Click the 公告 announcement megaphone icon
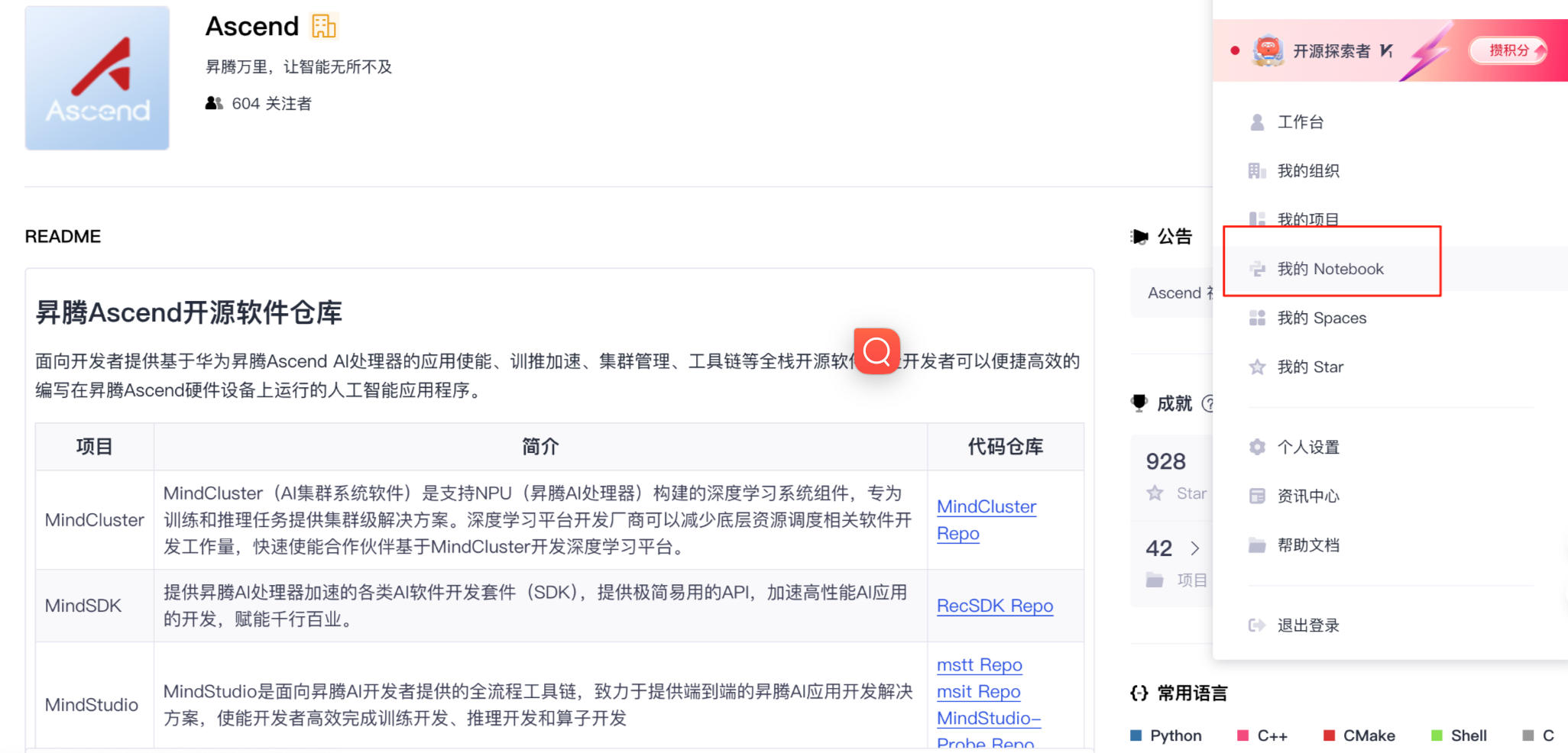Screen dimensions: 1568x753 point(1139,237)
